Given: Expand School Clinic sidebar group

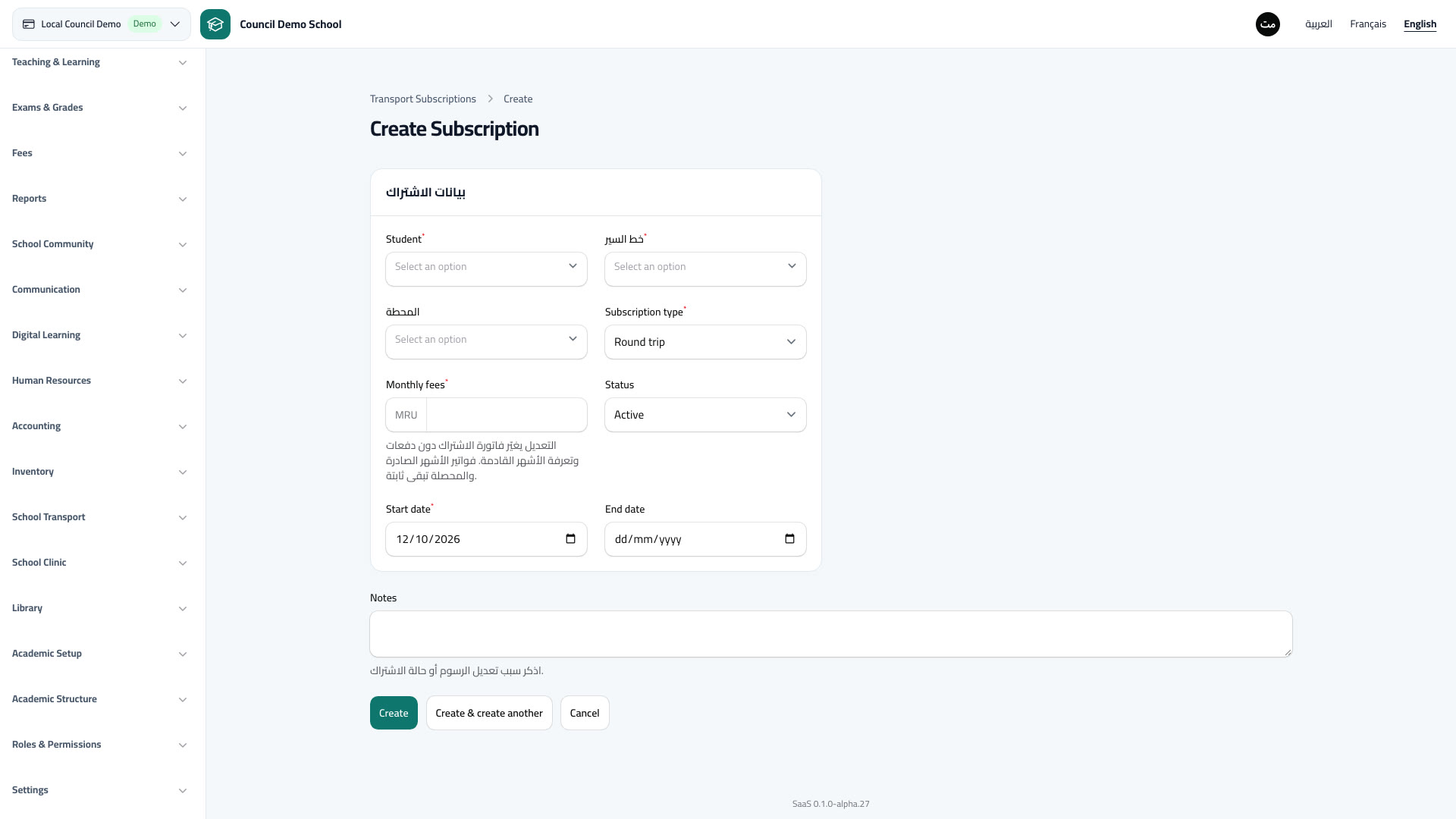Looking at the screenshot, I should coord(99,563).
